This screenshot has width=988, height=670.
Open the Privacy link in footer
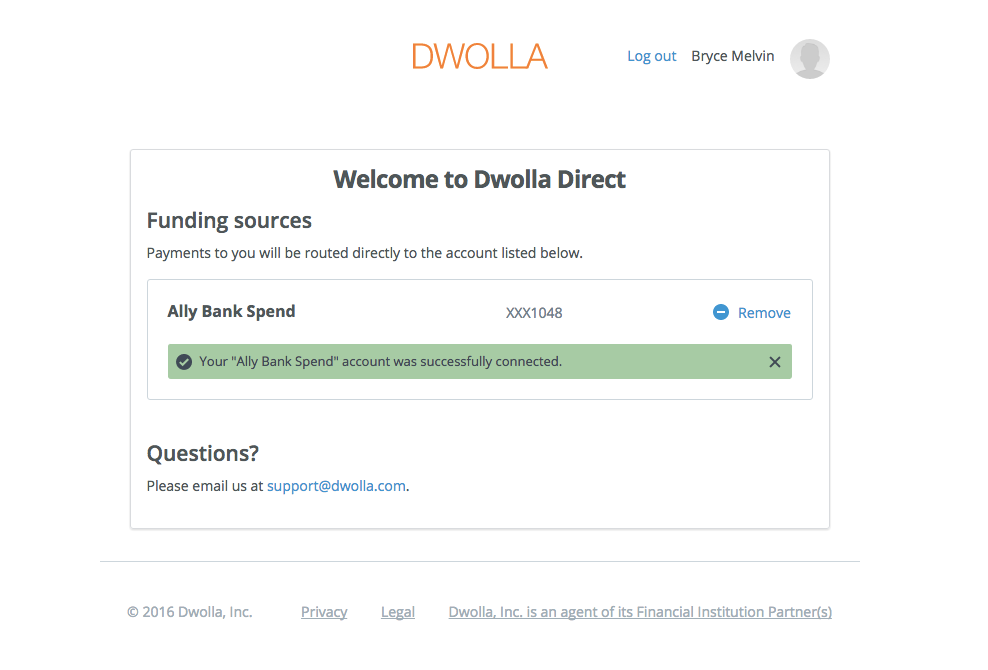click(x=324, y=612)
